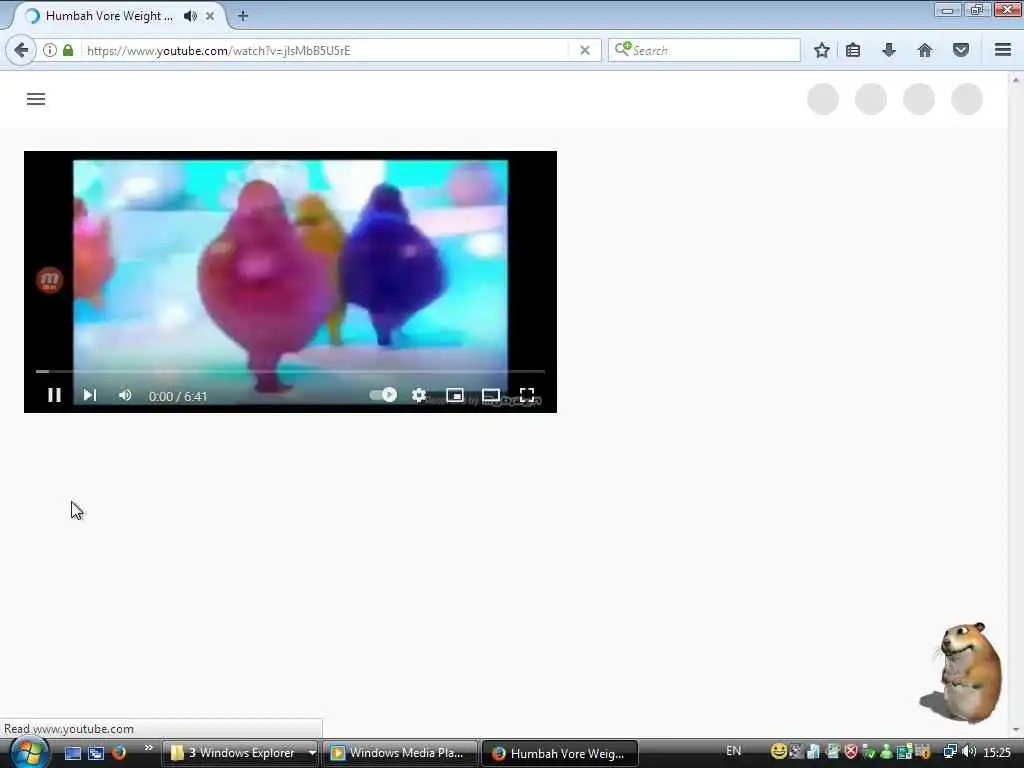
Task: Click the 15:25 taskbar clock
Action: click(x=997, y=752)
